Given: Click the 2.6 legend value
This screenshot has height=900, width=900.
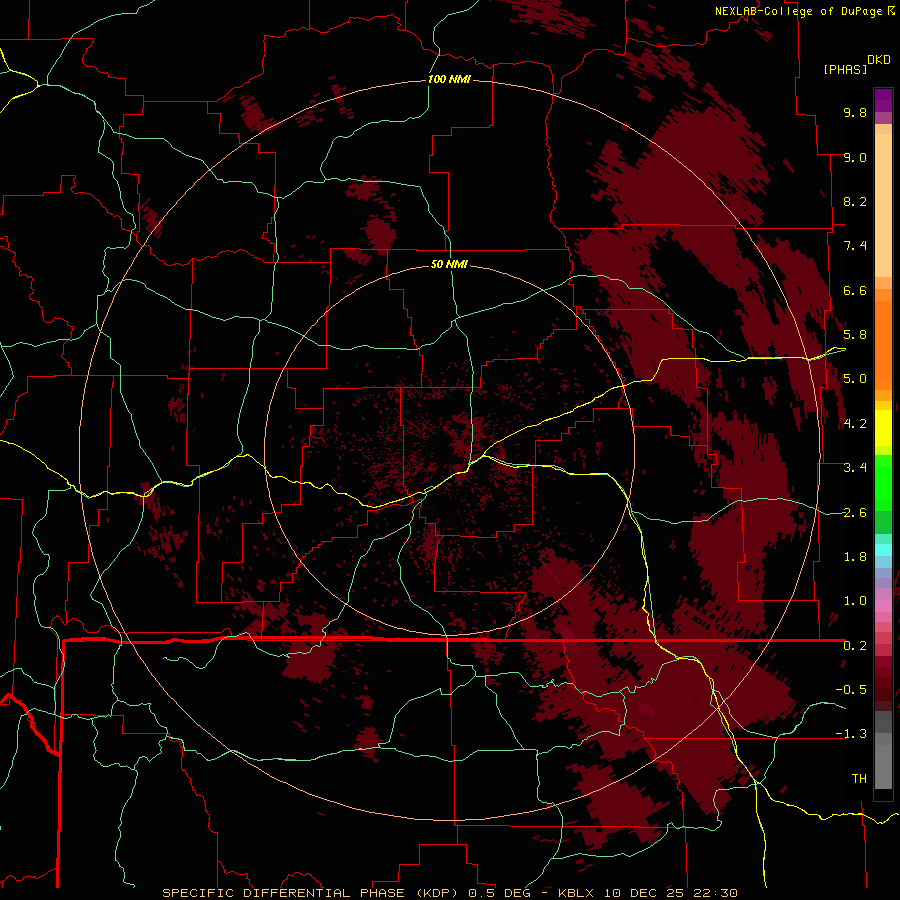Looking at the screenshot, I should point(855,513).
